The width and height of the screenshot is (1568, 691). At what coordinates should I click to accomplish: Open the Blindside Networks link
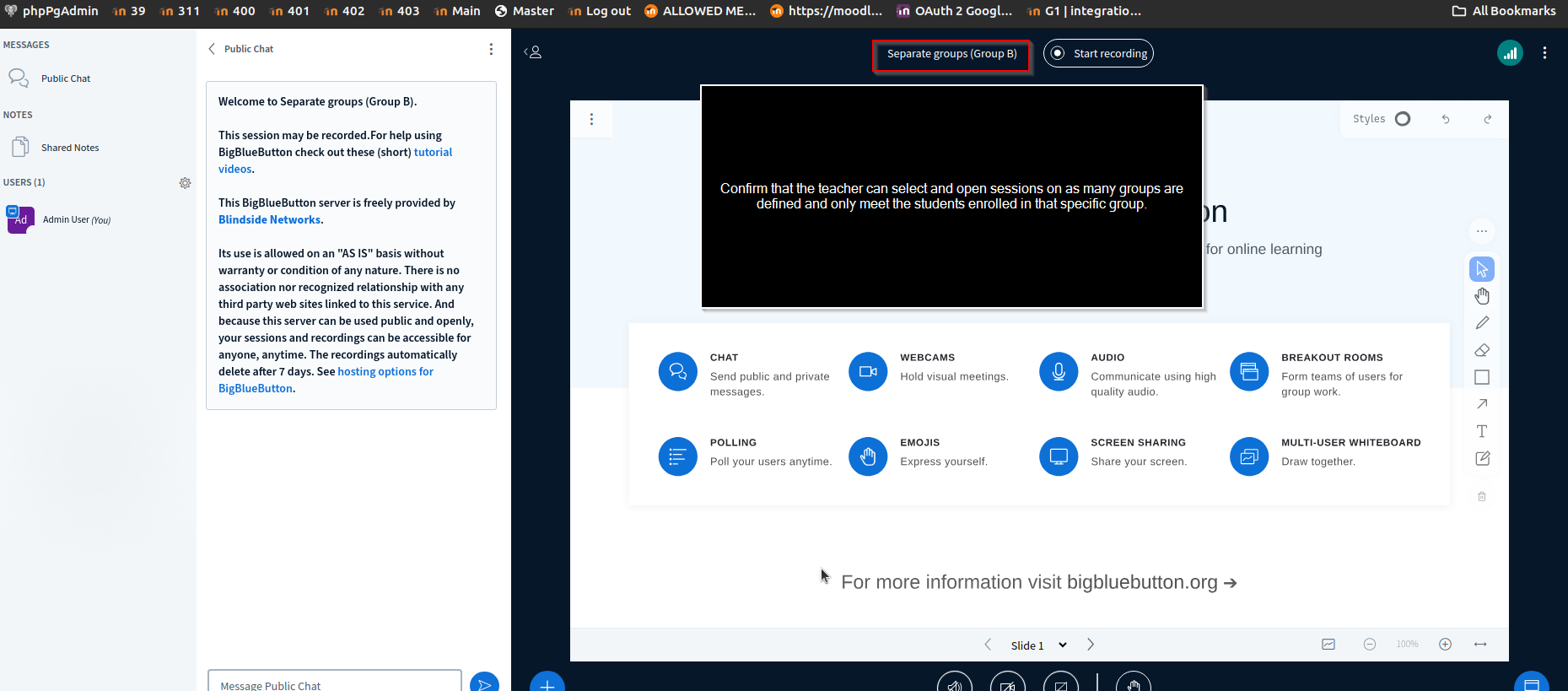click(269, 219)
